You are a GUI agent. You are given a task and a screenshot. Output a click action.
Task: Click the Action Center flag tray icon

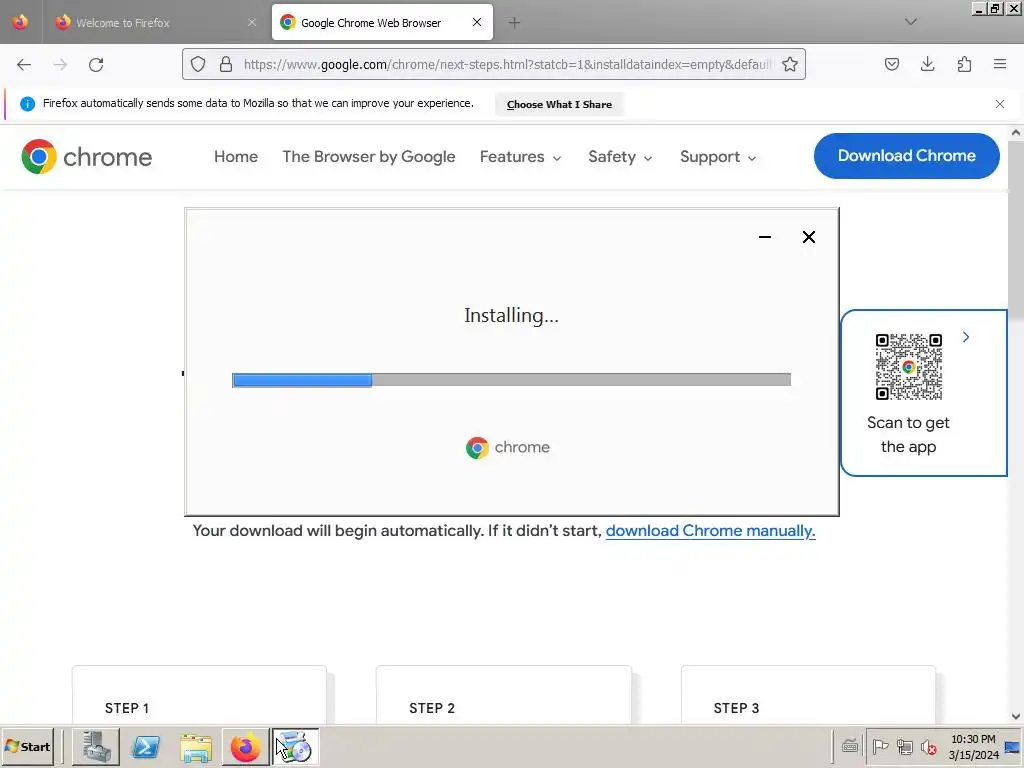pyautogui.click(x=880, y=746)
